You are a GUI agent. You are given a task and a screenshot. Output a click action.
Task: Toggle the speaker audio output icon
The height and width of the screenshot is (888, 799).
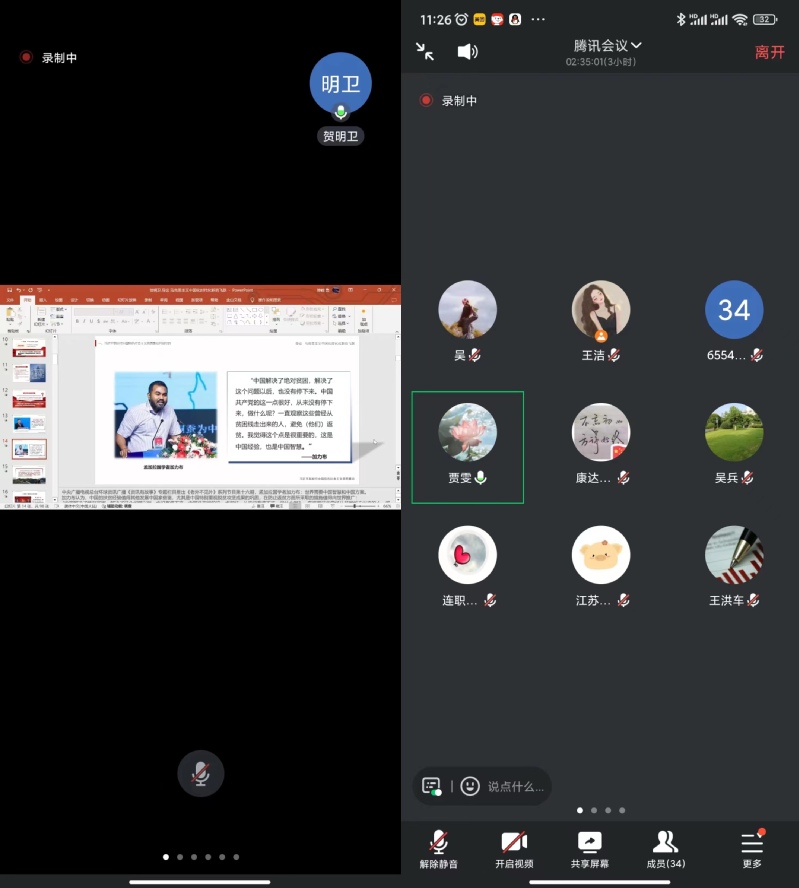(x=467, y=52)
